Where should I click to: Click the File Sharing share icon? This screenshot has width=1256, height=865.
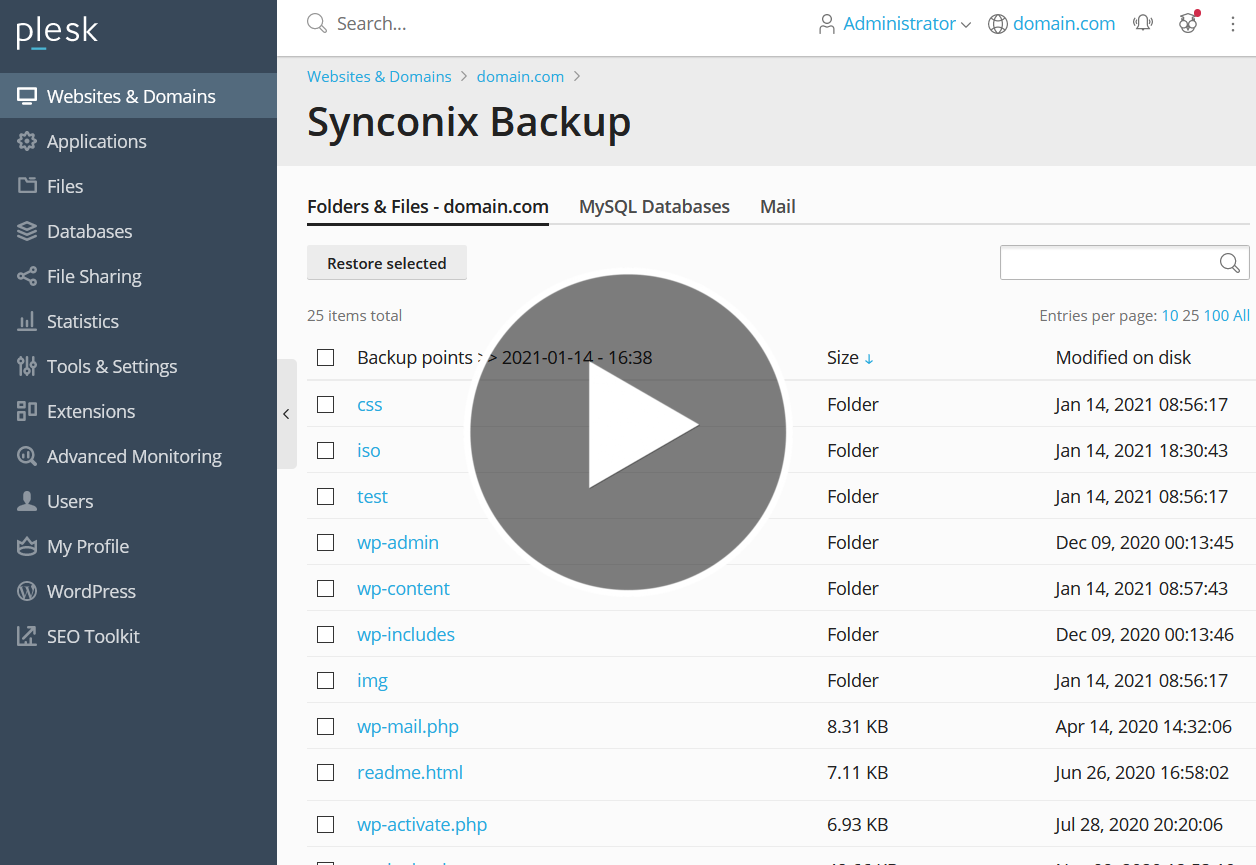pos(27,277)
